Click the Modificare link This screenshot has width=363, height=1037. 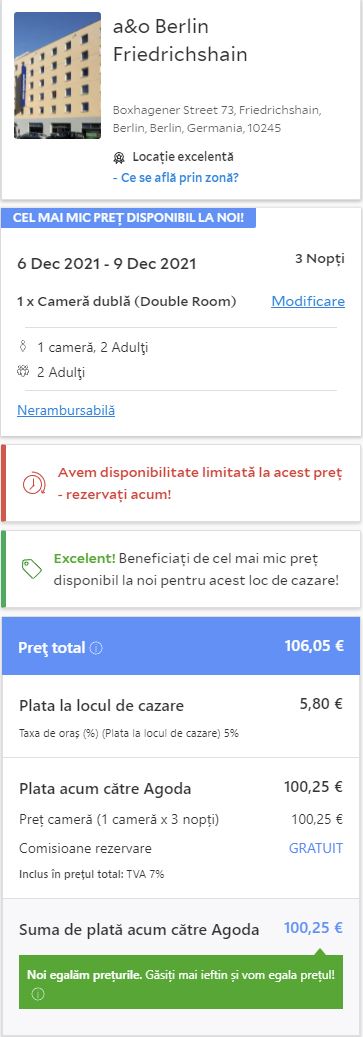point(308,302)
